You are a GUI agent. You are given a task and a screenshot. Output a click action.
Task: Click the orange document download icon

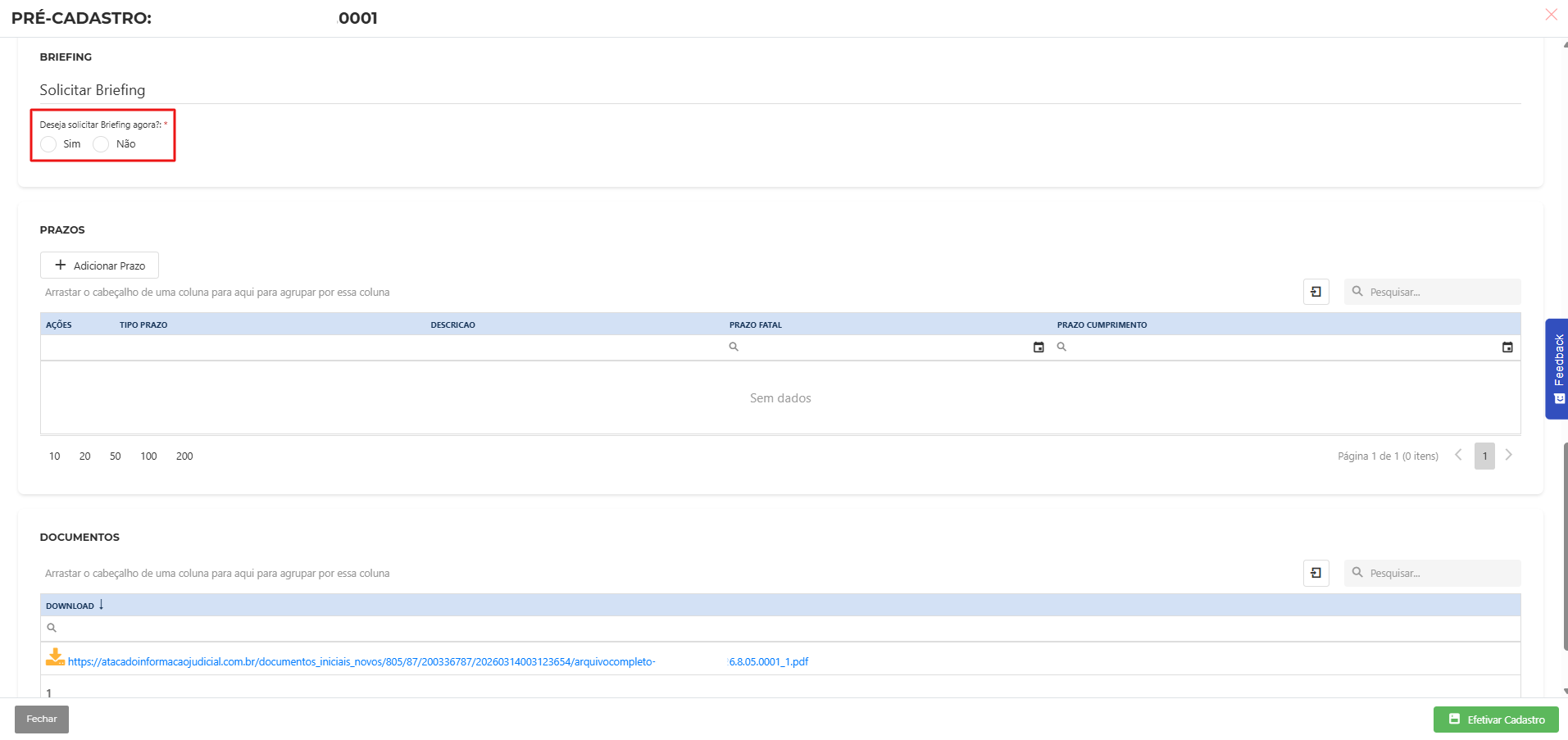click(55, 657)
